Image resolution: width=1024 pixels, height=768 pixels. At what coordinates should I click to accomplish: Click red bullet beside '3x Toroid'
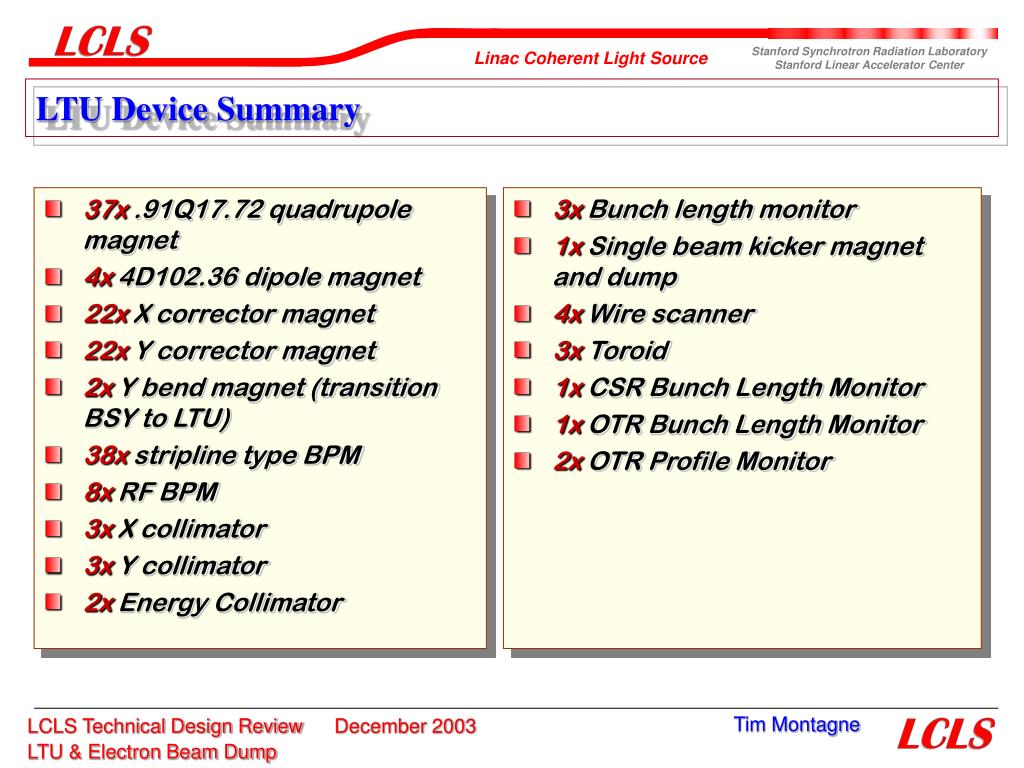coord(523,351)
